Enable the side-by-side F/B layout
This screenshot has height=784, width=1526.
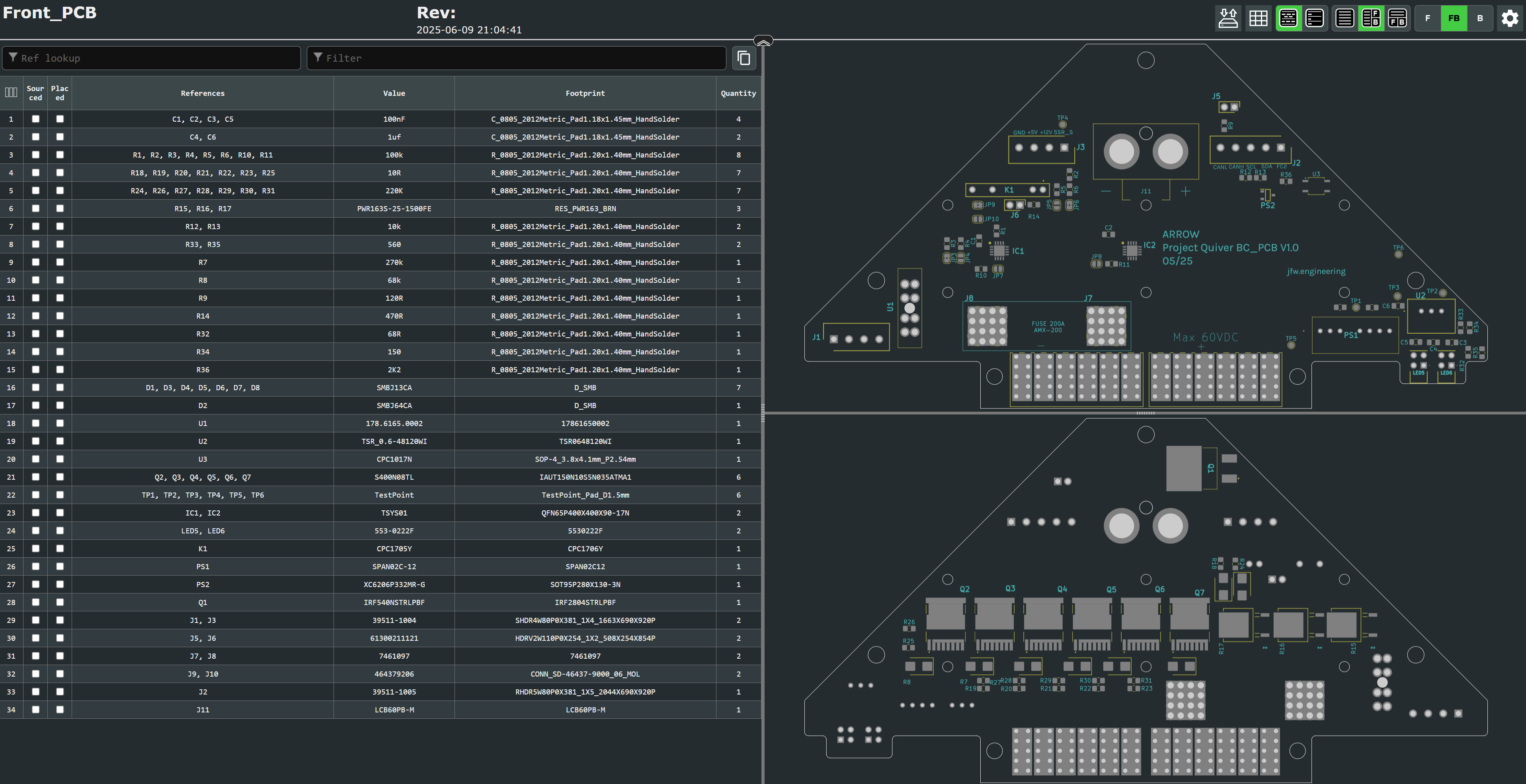1372,18
